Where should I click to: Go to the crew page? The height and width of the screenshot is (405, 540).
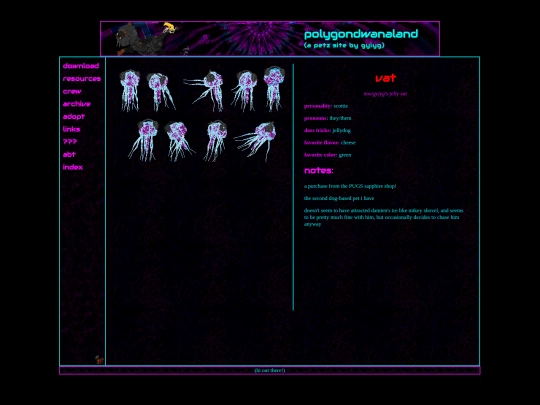(x=72, y=91)
